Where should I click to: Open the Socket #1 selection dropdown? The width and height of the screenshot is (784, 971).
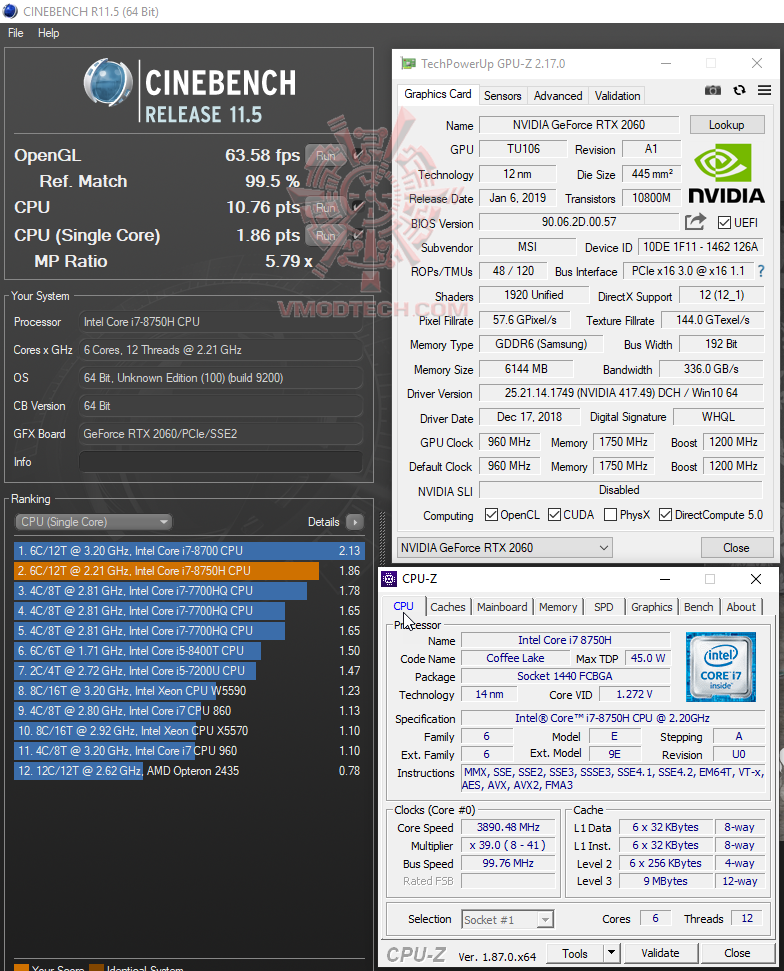click(x=507, y=920)
